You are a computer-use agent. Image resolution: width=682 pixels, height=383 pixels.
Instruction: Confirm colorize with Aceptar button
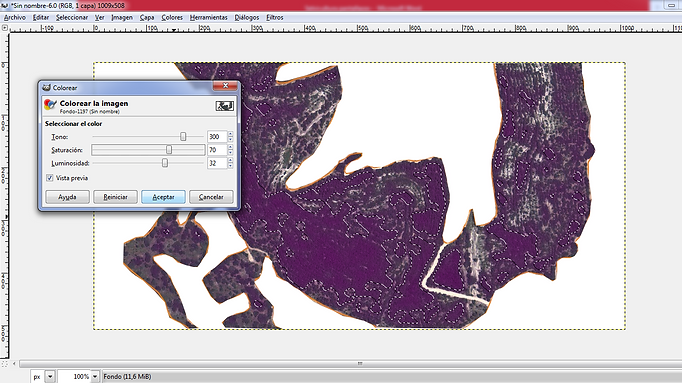tap(163, 197)
